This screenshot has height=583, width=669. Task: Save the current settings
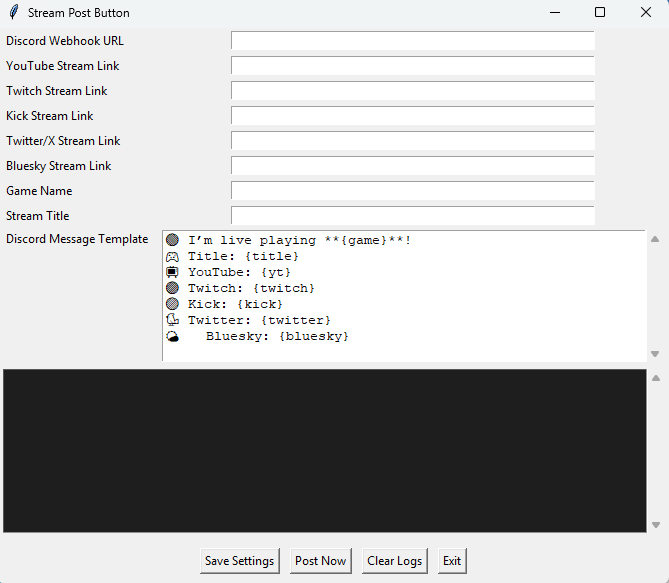pos(240,561)
